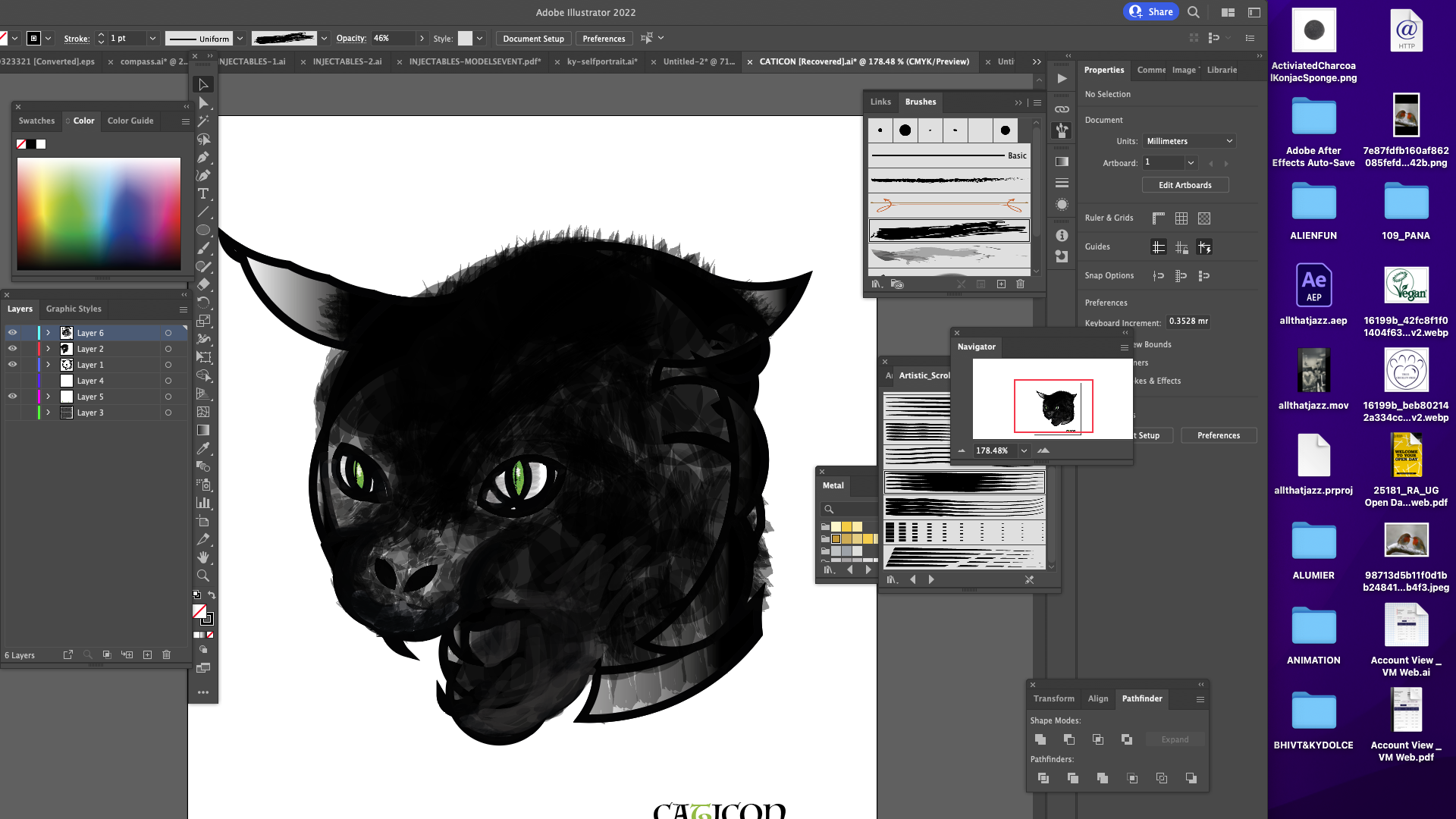Viewport: 1456px width, 819px height.
Task: Click the Divide pathfinder icon
Action: (1043, 778)
